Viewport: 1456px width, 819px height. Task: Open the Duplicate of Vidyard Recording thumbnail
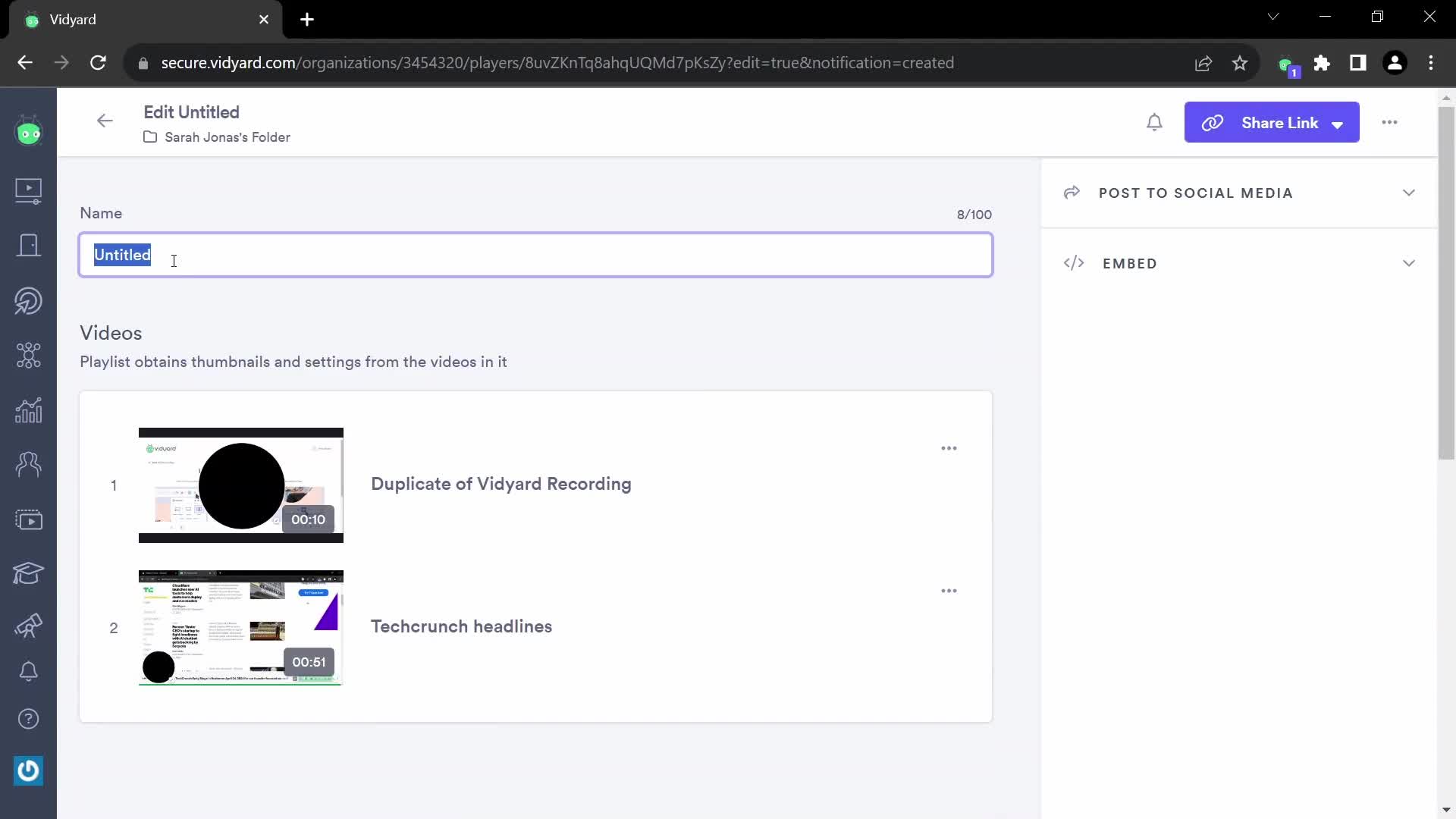(241, 485)
